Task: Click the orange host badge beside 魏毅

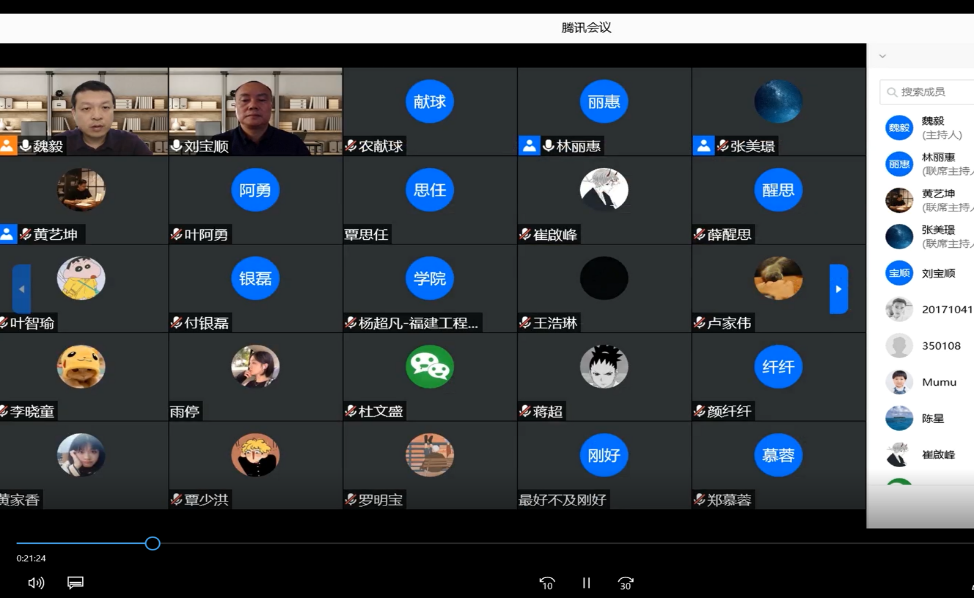Action: point(7,146)
